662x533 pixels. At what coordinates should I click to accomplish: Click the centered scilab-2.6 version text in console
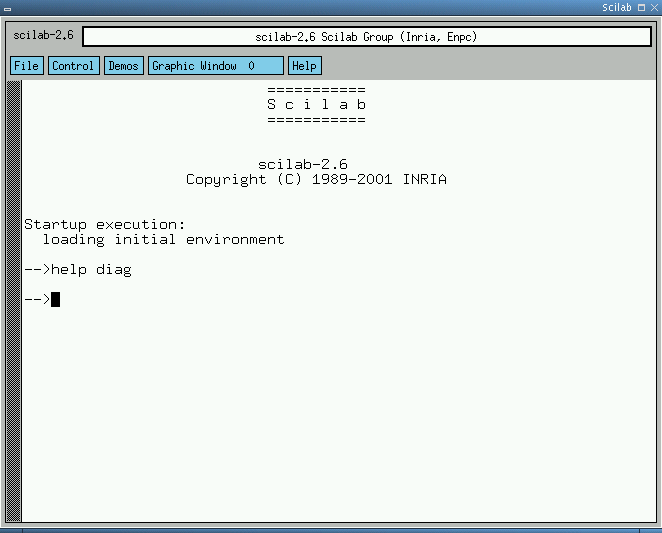point(302,165)
